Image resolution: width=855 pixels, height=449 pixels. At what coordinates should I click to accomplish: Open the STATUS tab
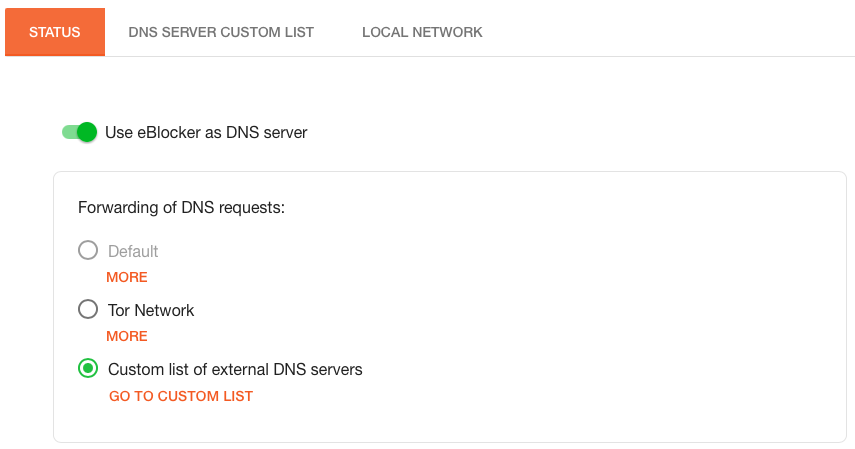click(55, 32)
